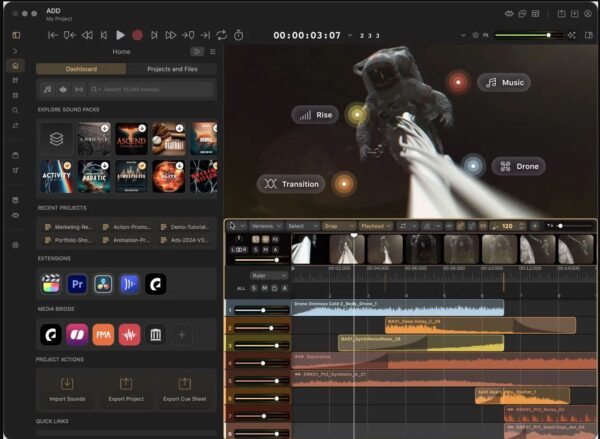Toggle the loop playback icon
The image size is (600, 439).
pos(222,35)
